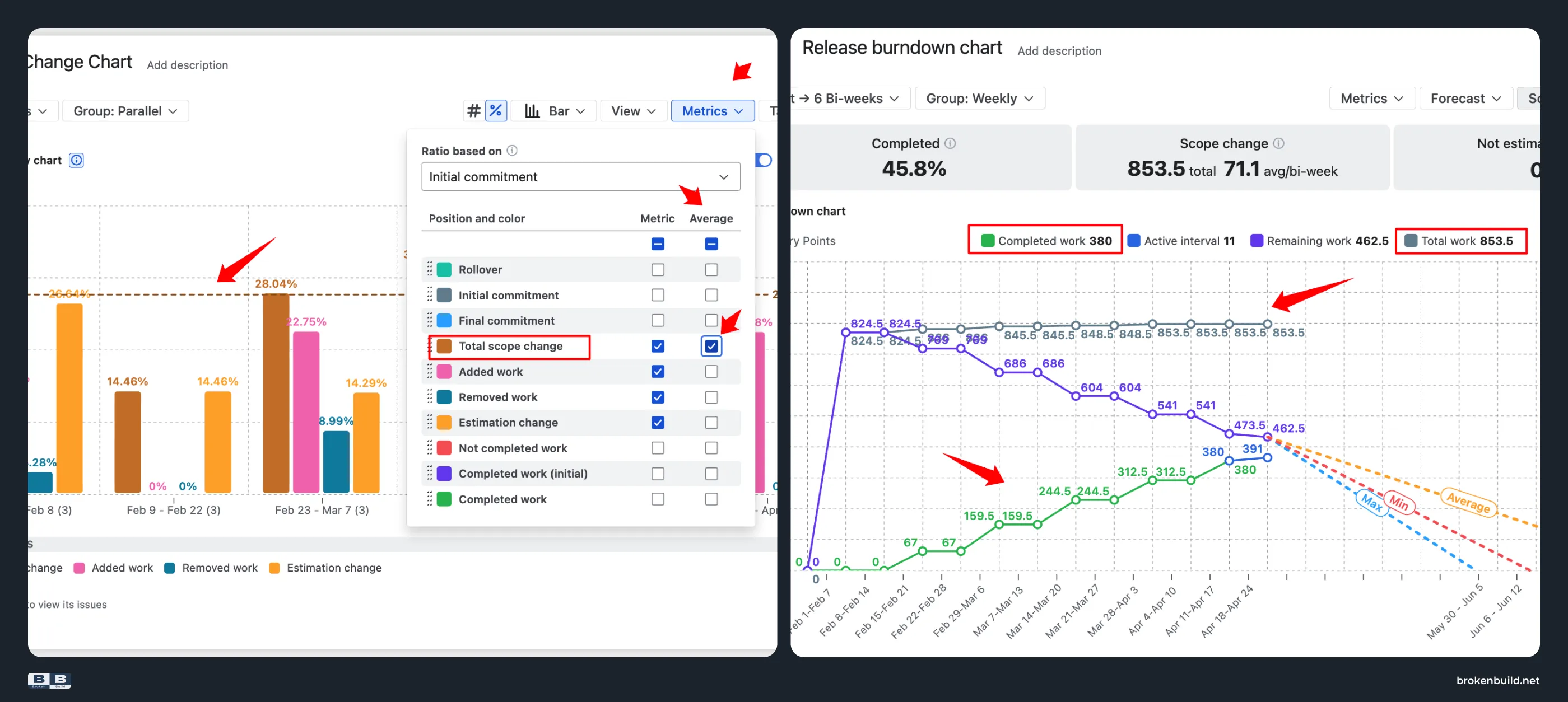Click Rollover teal color swatch
The width and height of the screenshot is (1568, 702).
tap(444, 269)
